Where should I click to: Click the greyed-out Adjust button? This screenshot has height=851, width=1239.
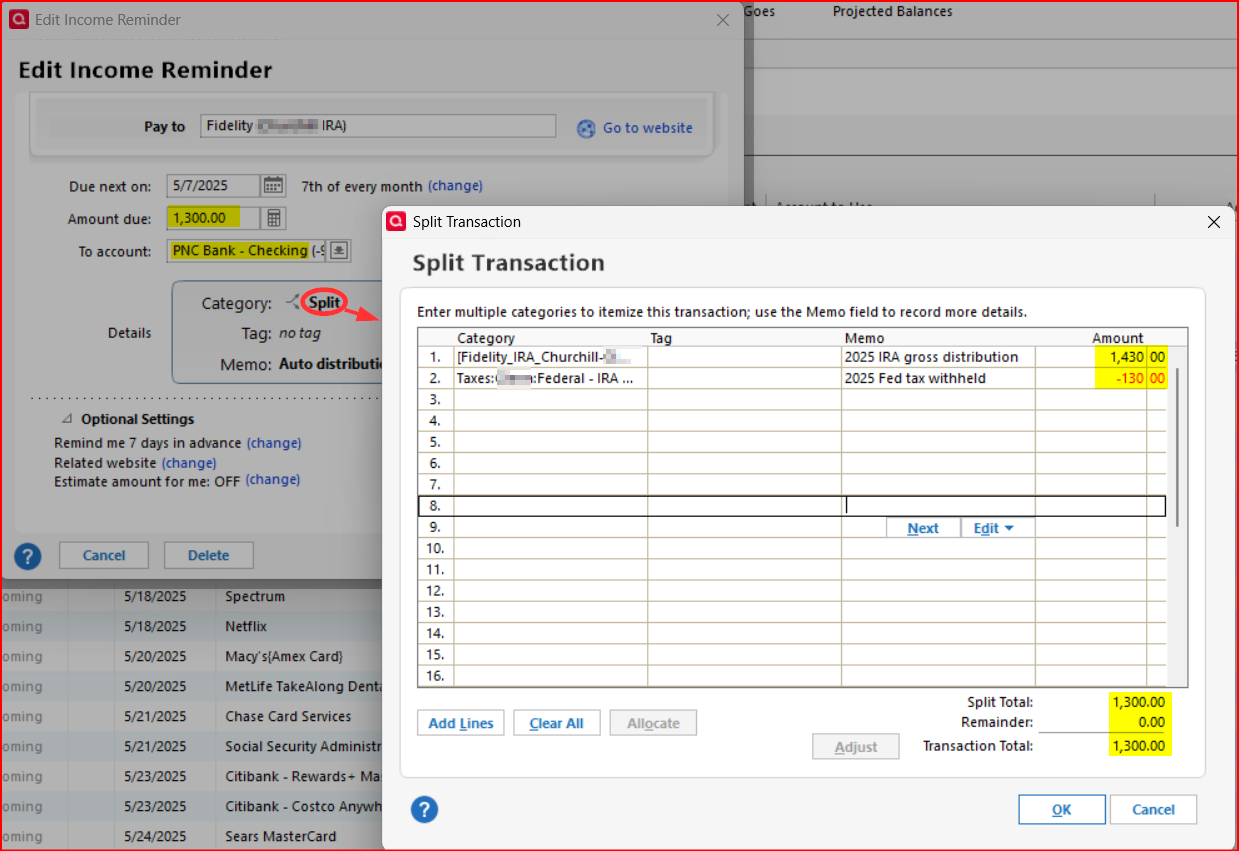(x=856, y=747)
